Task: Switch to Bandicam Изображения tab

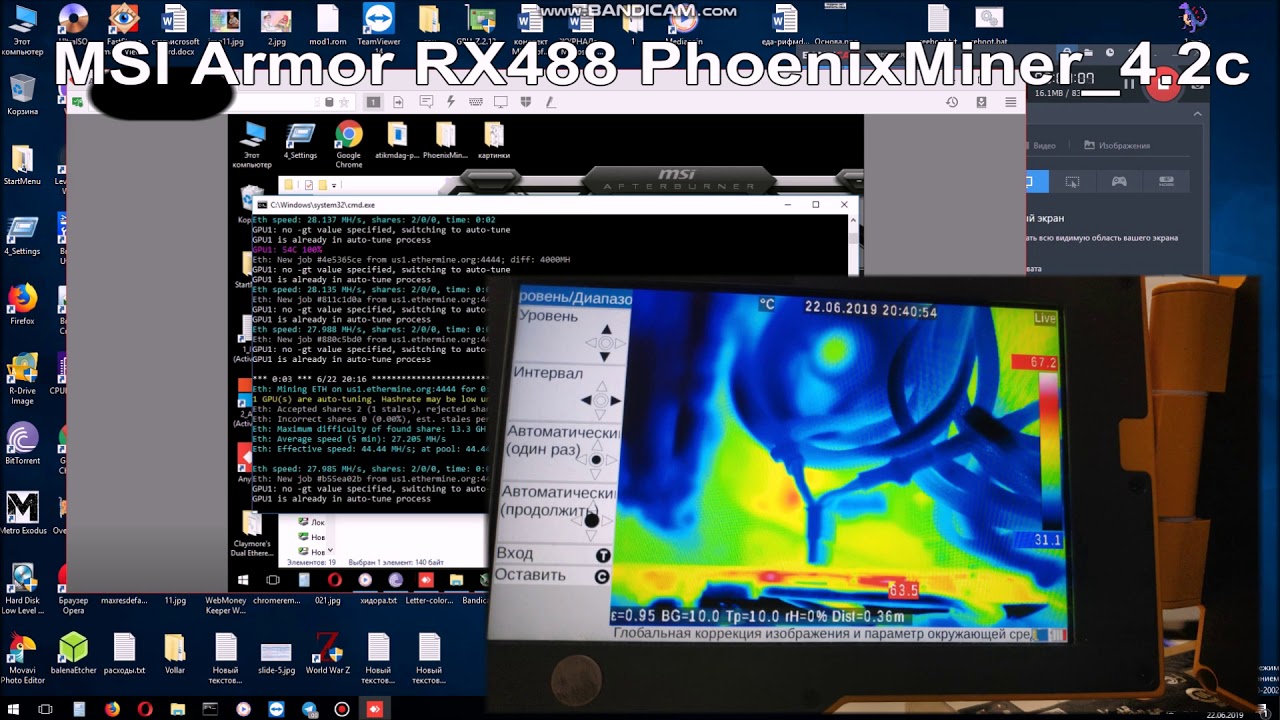Action: click(x=1116, y=145)
